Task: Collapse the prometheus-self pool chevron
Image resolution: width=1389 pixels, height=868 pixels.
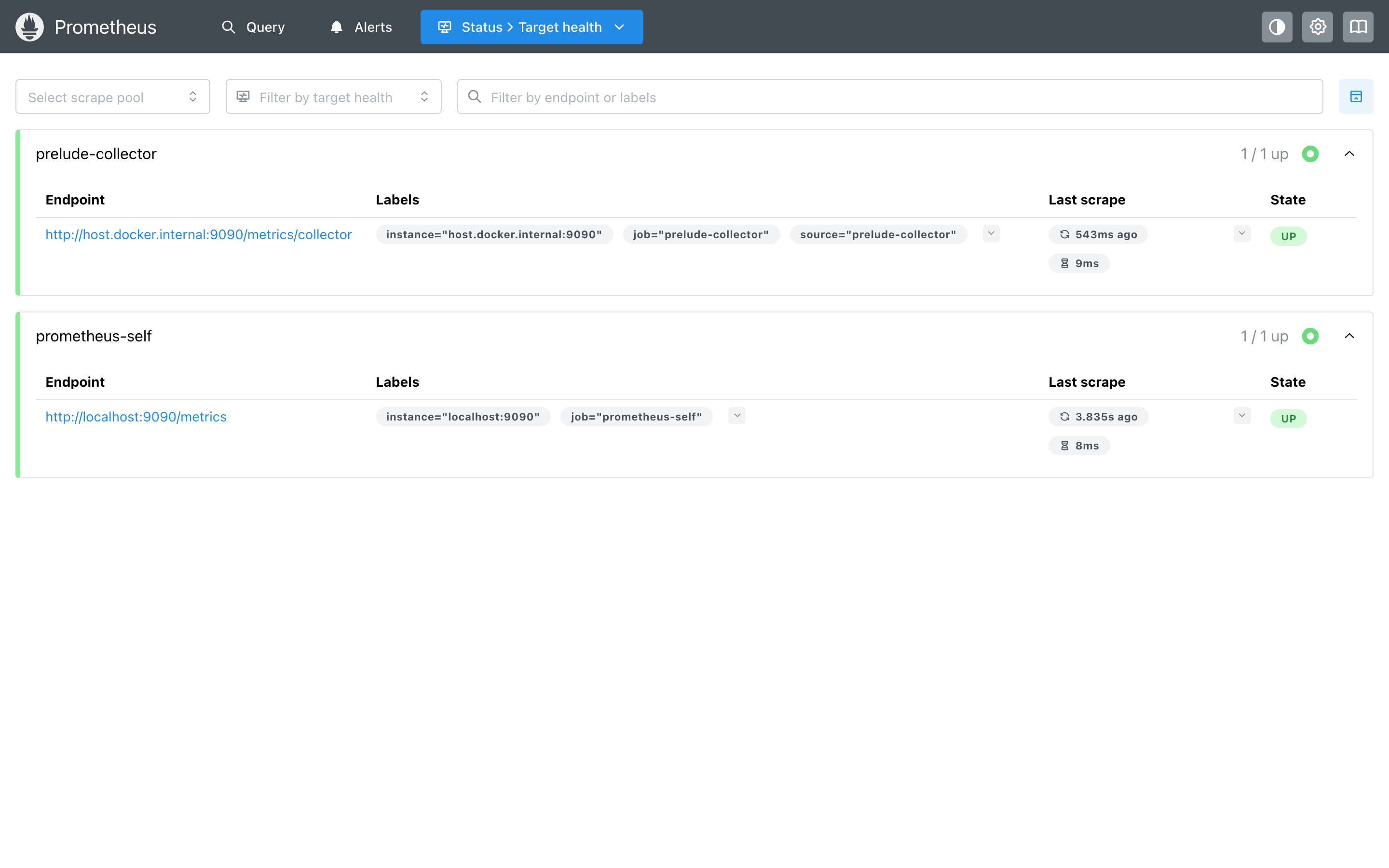Action: 1349,337
